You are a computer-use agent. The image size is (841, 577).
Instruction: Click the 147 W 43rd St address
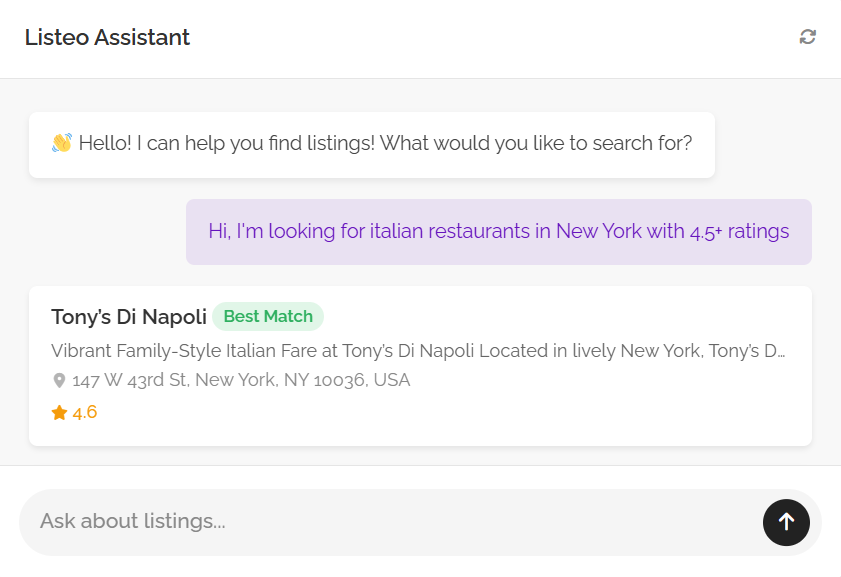coord(240,380)
